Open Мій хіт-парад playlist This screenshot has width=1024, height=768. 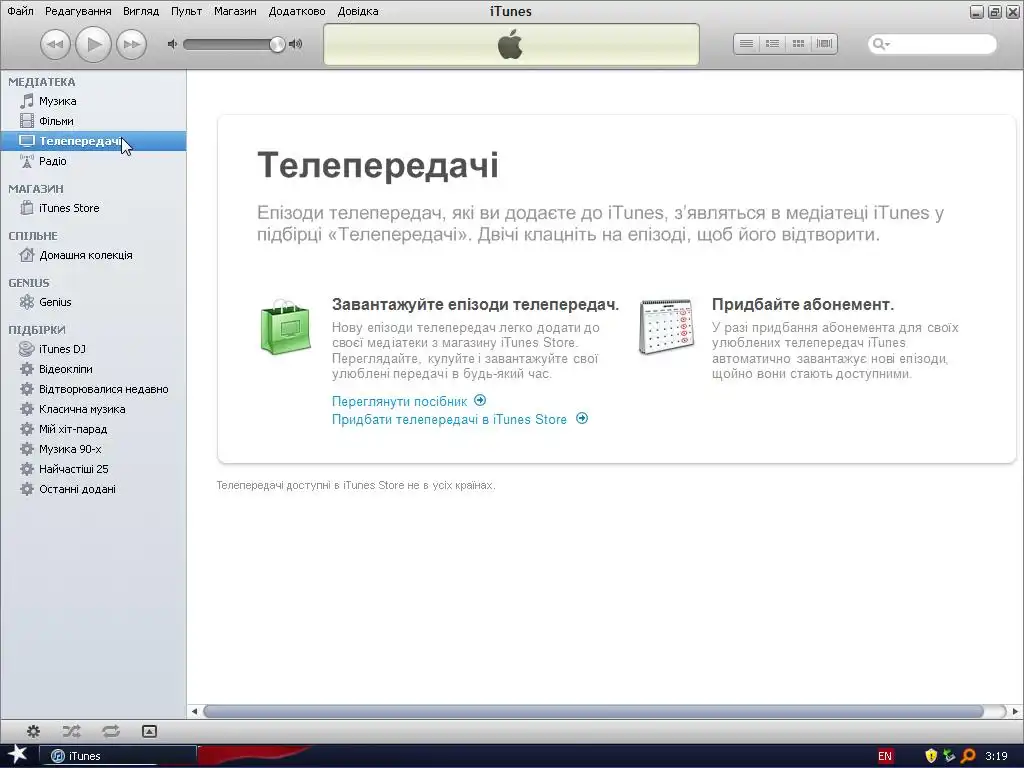pos(93,429)
